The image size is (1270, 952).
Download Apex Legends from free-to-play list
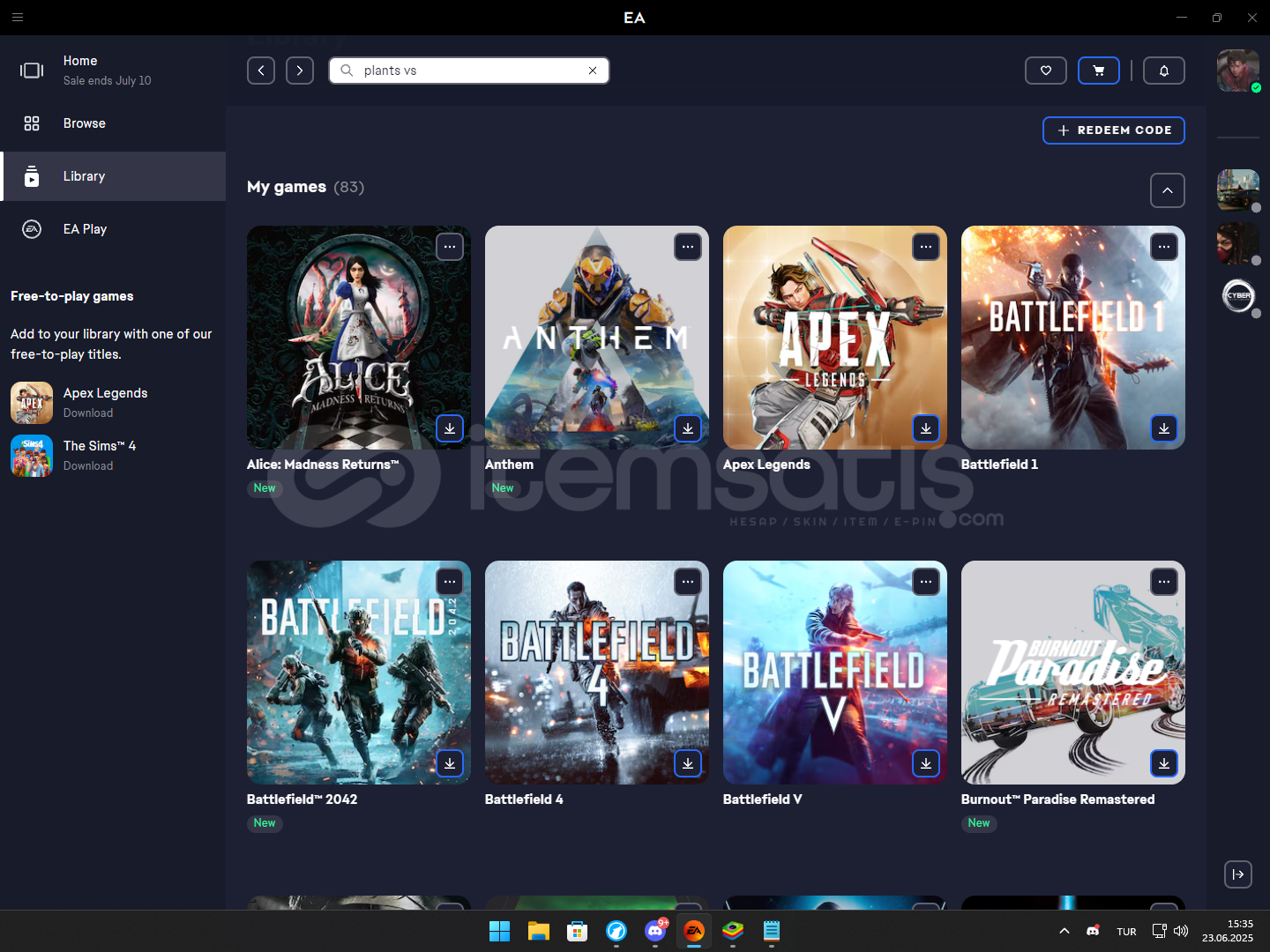[x=88, y=413]
